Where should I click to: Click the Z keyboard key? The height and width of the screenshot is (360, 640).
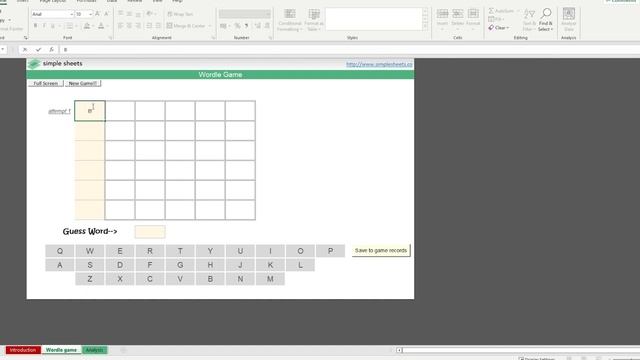click(90, 279)
